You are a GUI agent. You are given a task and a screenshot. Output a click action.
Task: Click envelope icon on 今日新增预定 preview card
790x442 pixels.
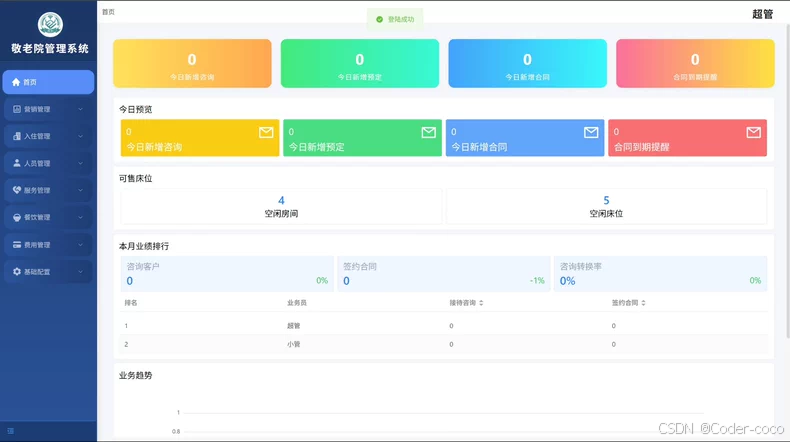coord(429,133)
